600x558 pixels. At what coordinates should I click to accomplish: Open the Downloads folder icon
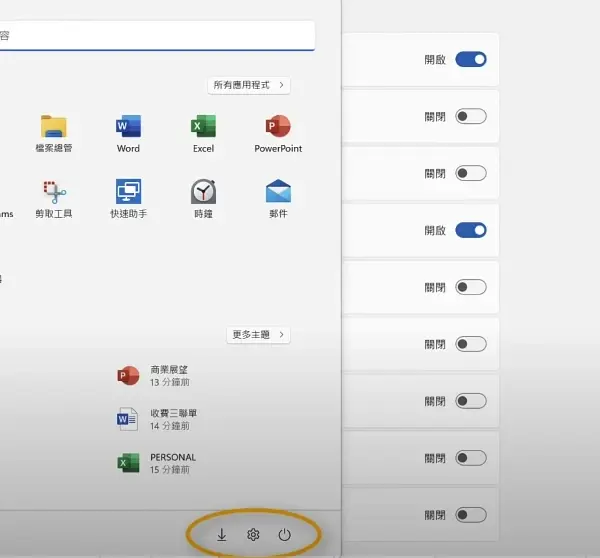pyautogui.click(x=222, y=535)
